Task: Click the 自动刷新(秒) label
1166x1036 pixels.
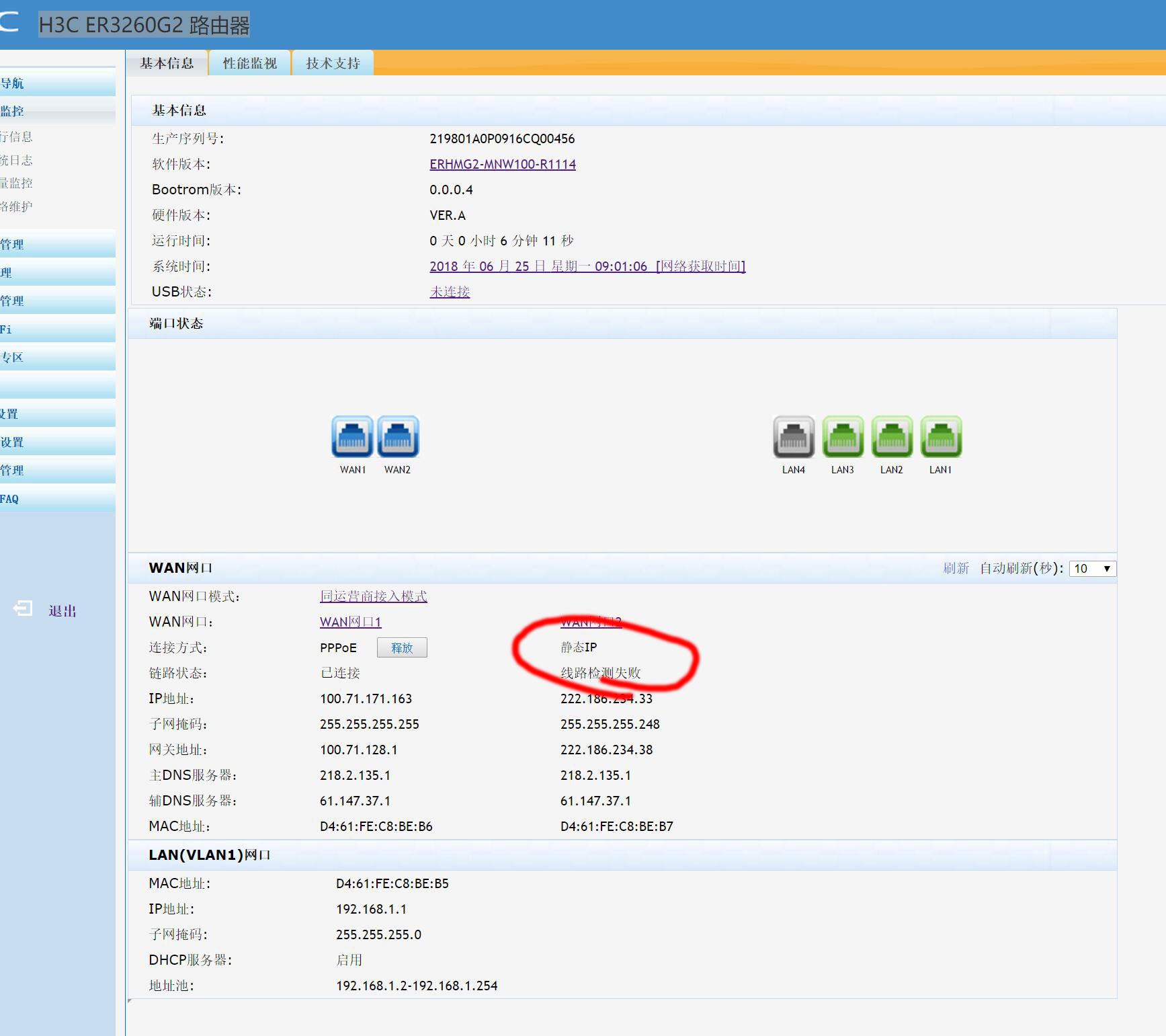Action: (x=1022, y=569)
